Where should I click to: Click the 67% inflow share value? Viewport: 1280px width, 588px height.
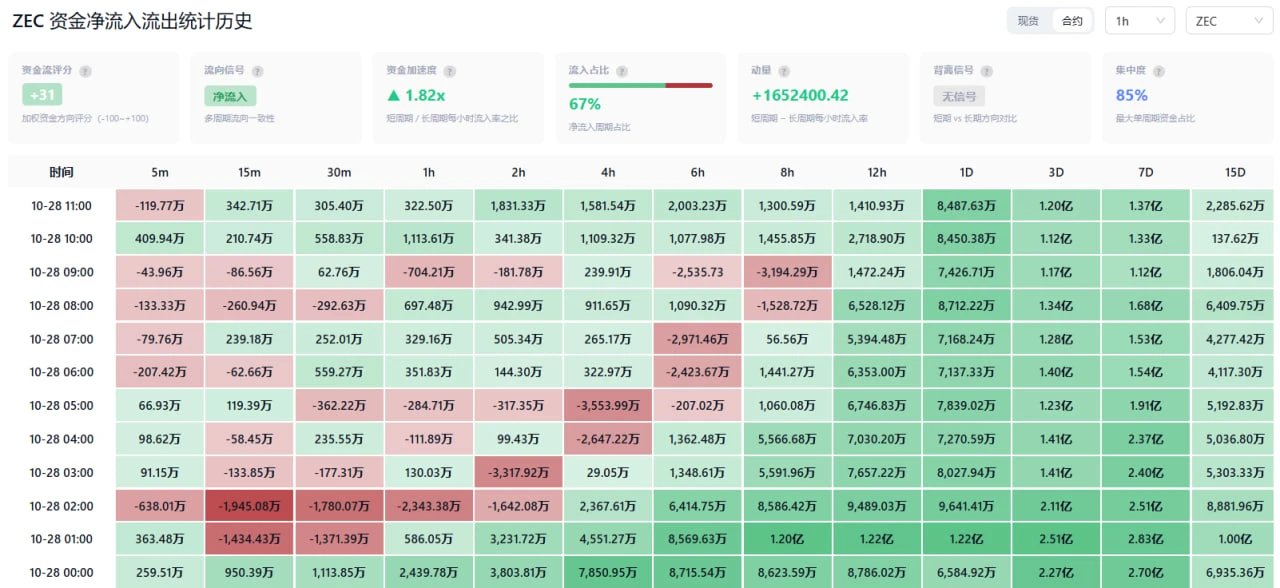(x=585, y=104)
